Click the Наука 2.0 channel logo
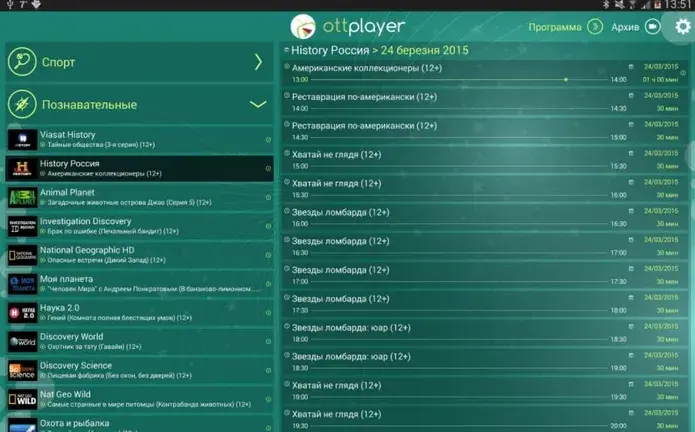The height and width of the screenshot is (432, 695). pos(22,313)
